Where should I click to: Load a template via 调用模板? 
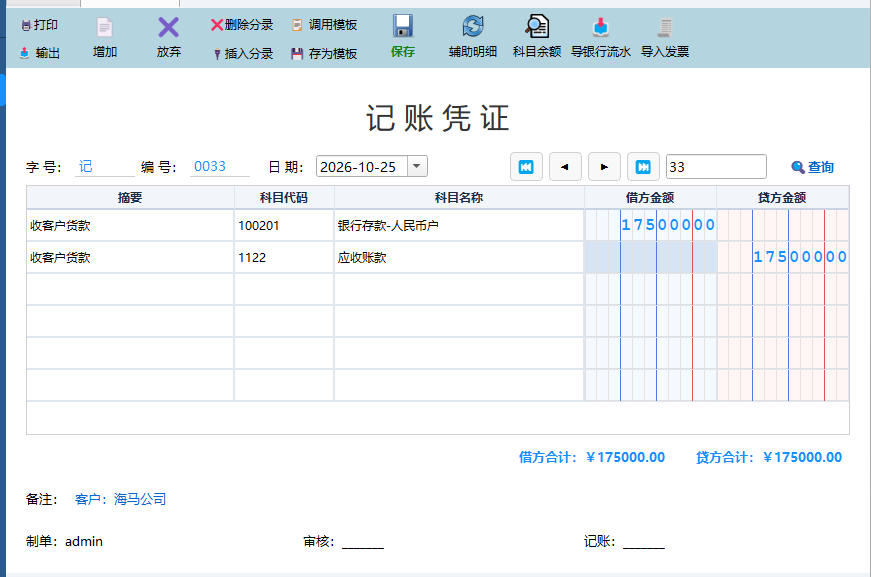[x=324, y=25]
